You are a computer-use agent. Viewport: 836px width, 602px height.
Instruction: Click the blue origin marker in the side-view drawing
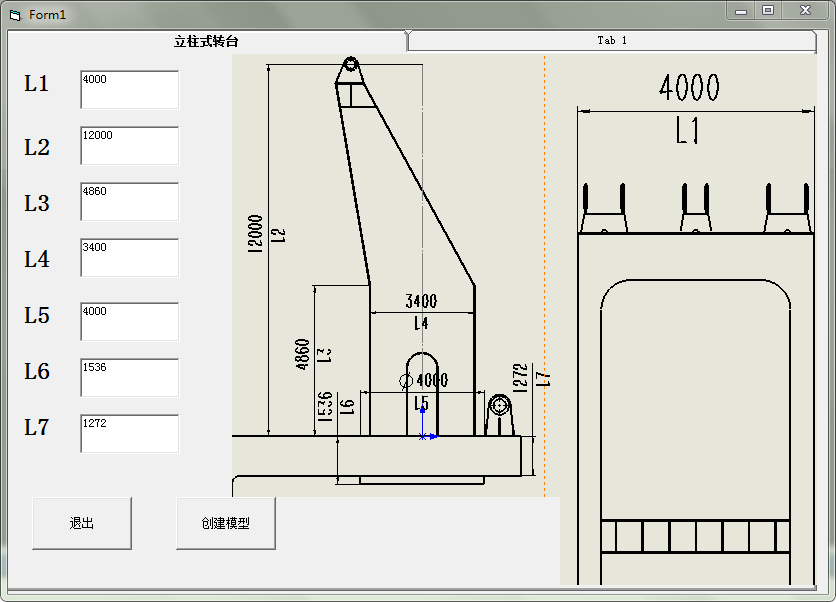coord(423,436)
